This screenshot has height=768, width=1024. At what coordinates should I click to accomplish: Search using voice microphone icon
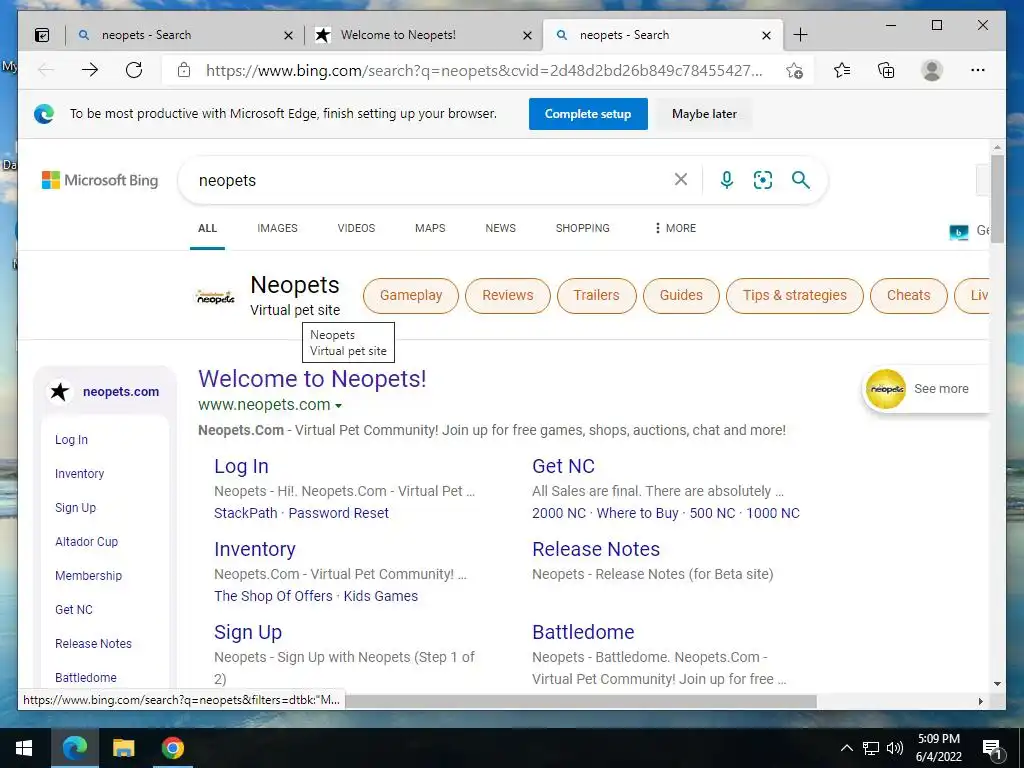[x=726, y=180]
